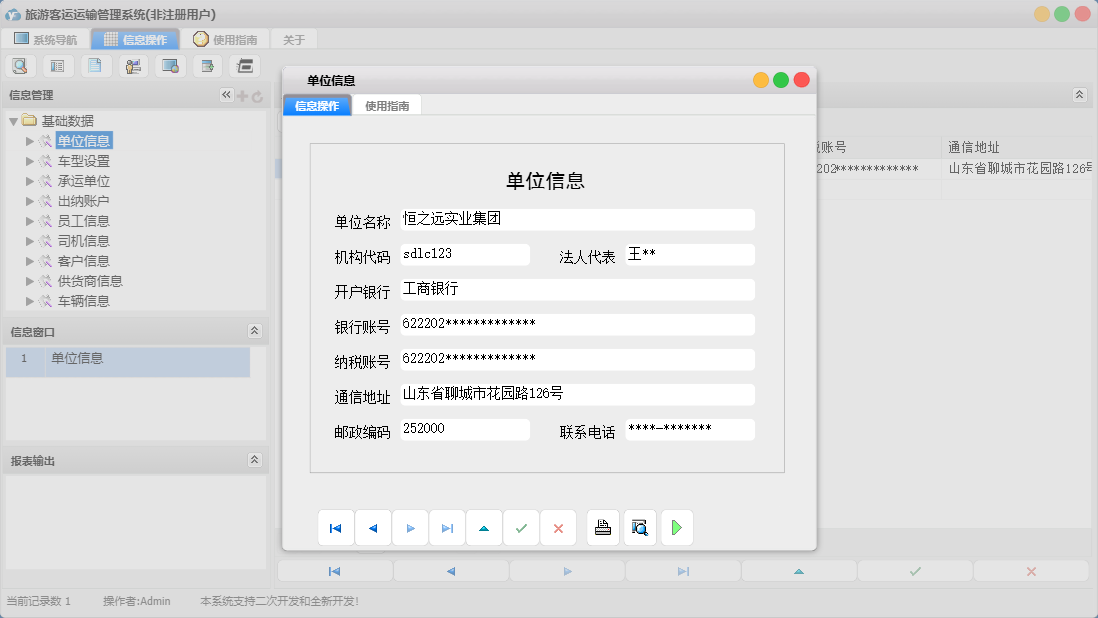Expand the 司机信息 tree item
The height and width of the screenshot is (618, 1098).
point(30,240)
